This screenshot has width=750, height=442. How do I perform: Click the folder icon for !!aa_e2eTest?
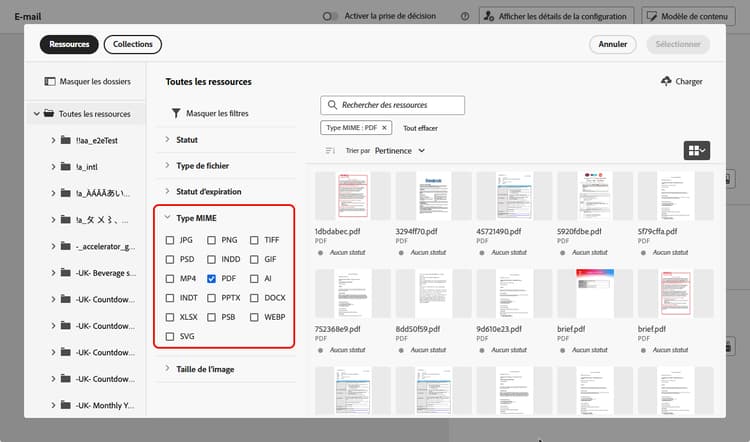[66, 140]
